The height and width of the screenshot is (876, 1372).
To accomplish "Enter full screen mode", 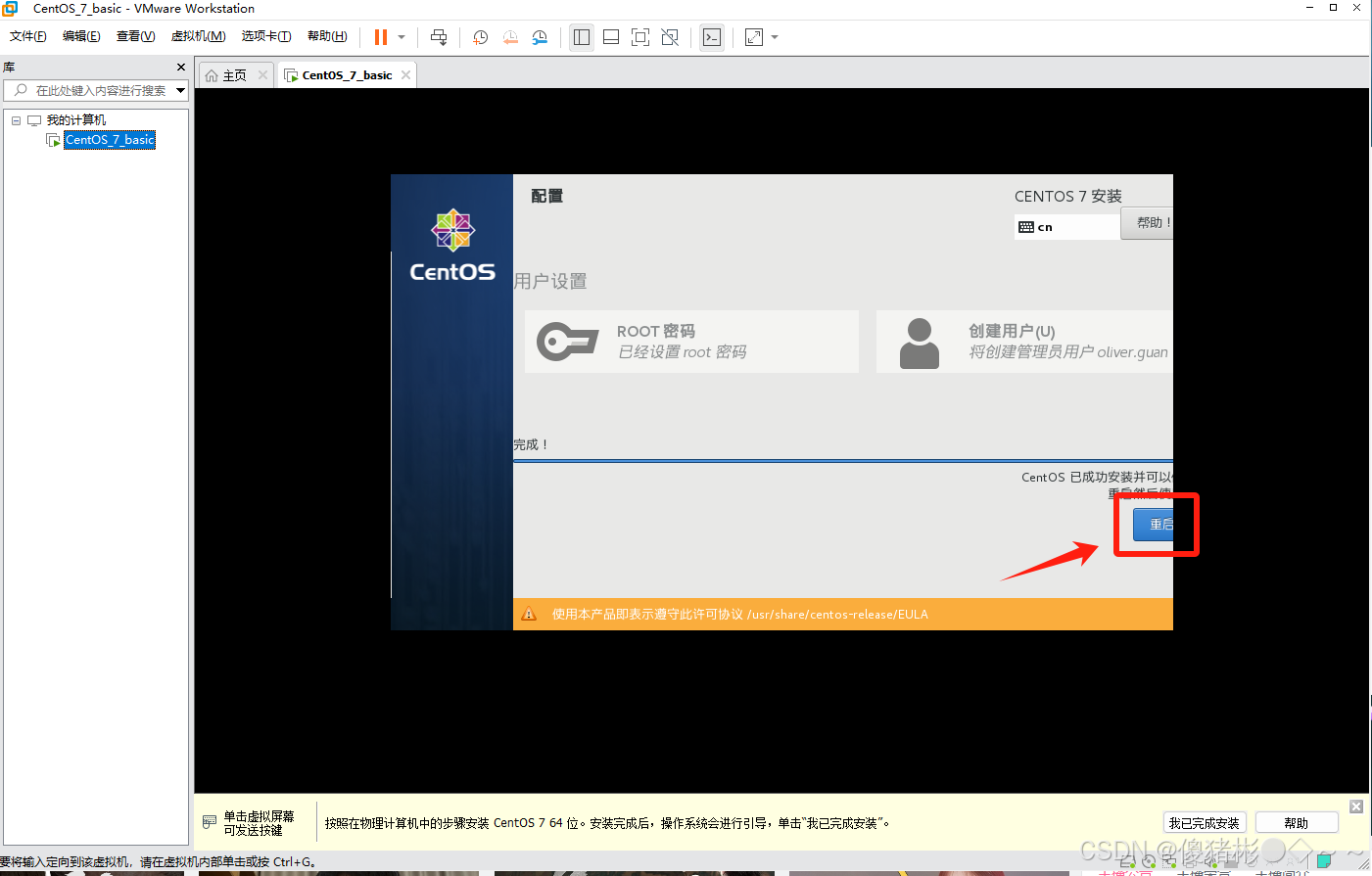I will (640, 37).
